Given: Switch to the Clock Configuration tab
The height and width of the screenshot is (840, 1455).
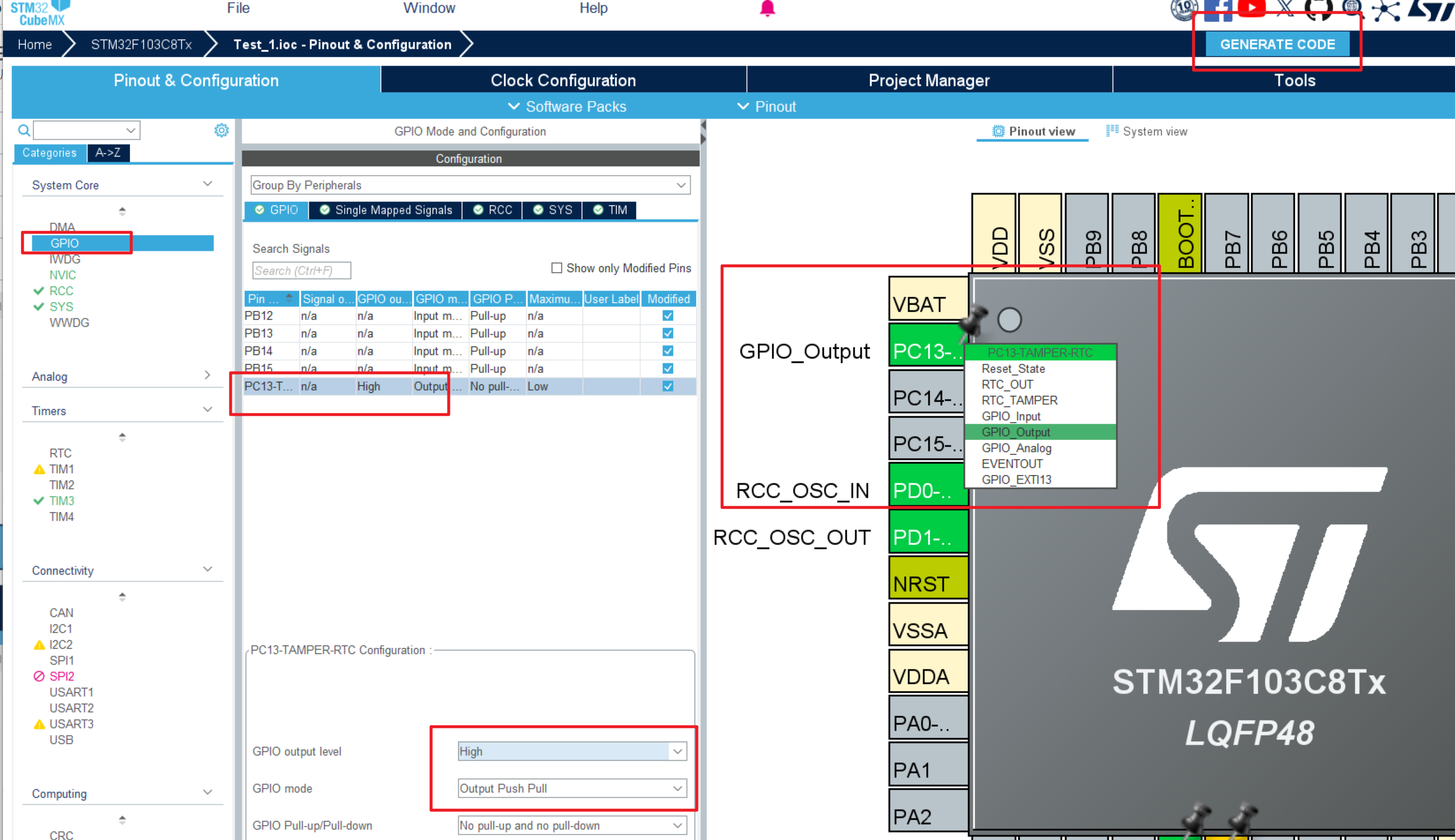Looking at the screenshot, I should (x=563, y=81).
